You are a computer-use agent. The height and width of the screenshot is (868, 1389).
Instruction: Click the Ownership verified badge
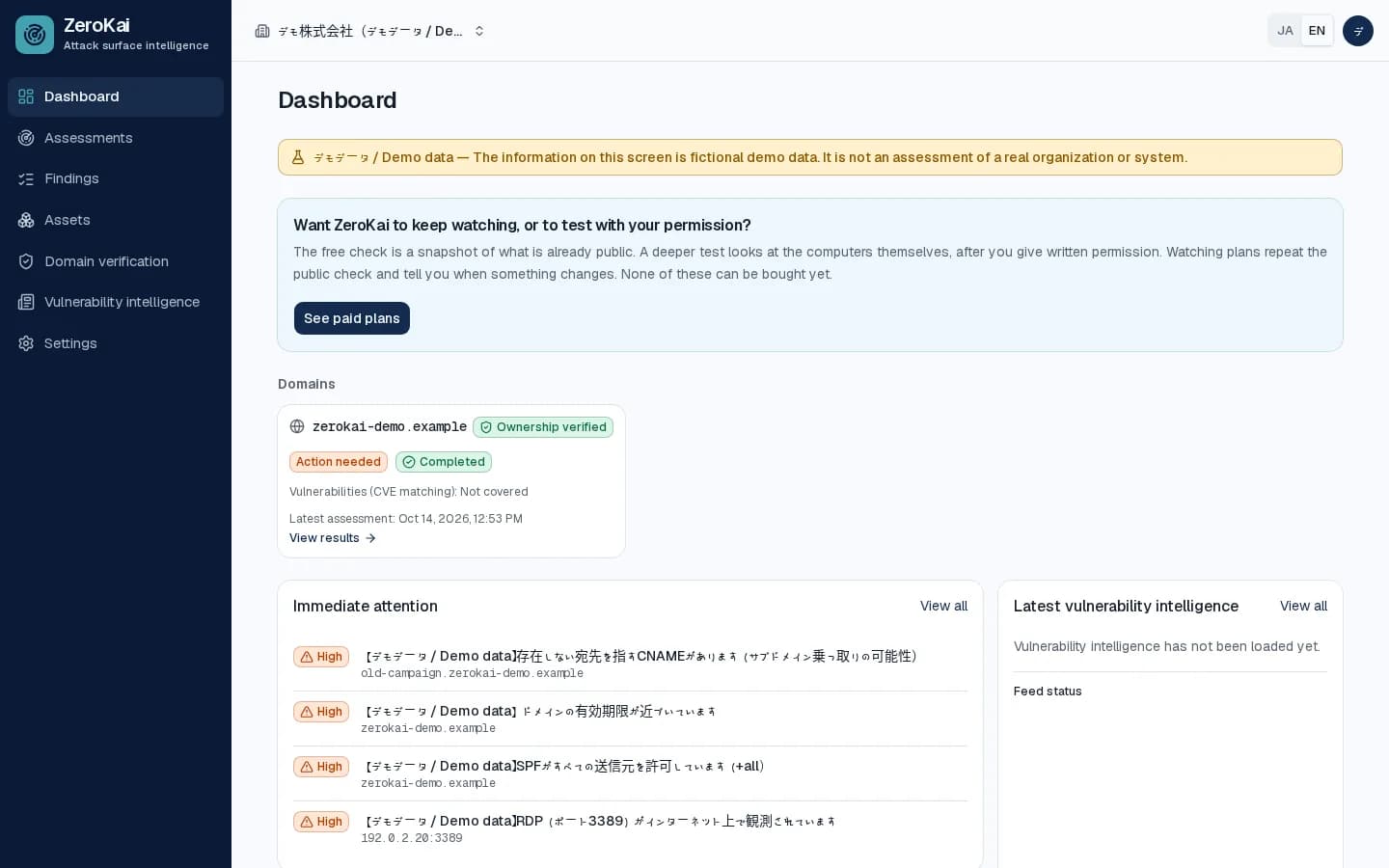pyautogui.click(x=543, y=427)
